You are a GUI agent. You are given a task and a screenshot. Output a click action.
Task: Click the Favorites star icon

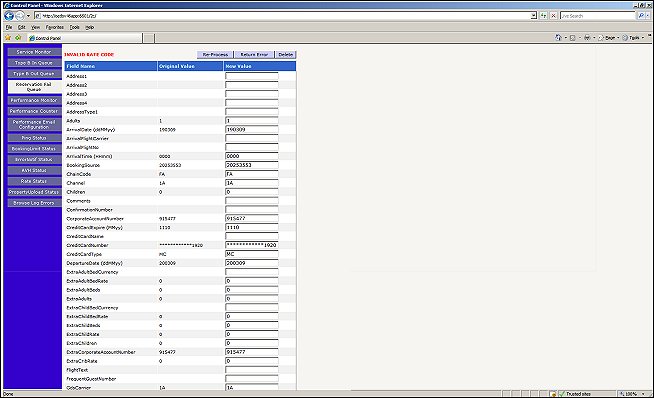(x=8, y=38)
